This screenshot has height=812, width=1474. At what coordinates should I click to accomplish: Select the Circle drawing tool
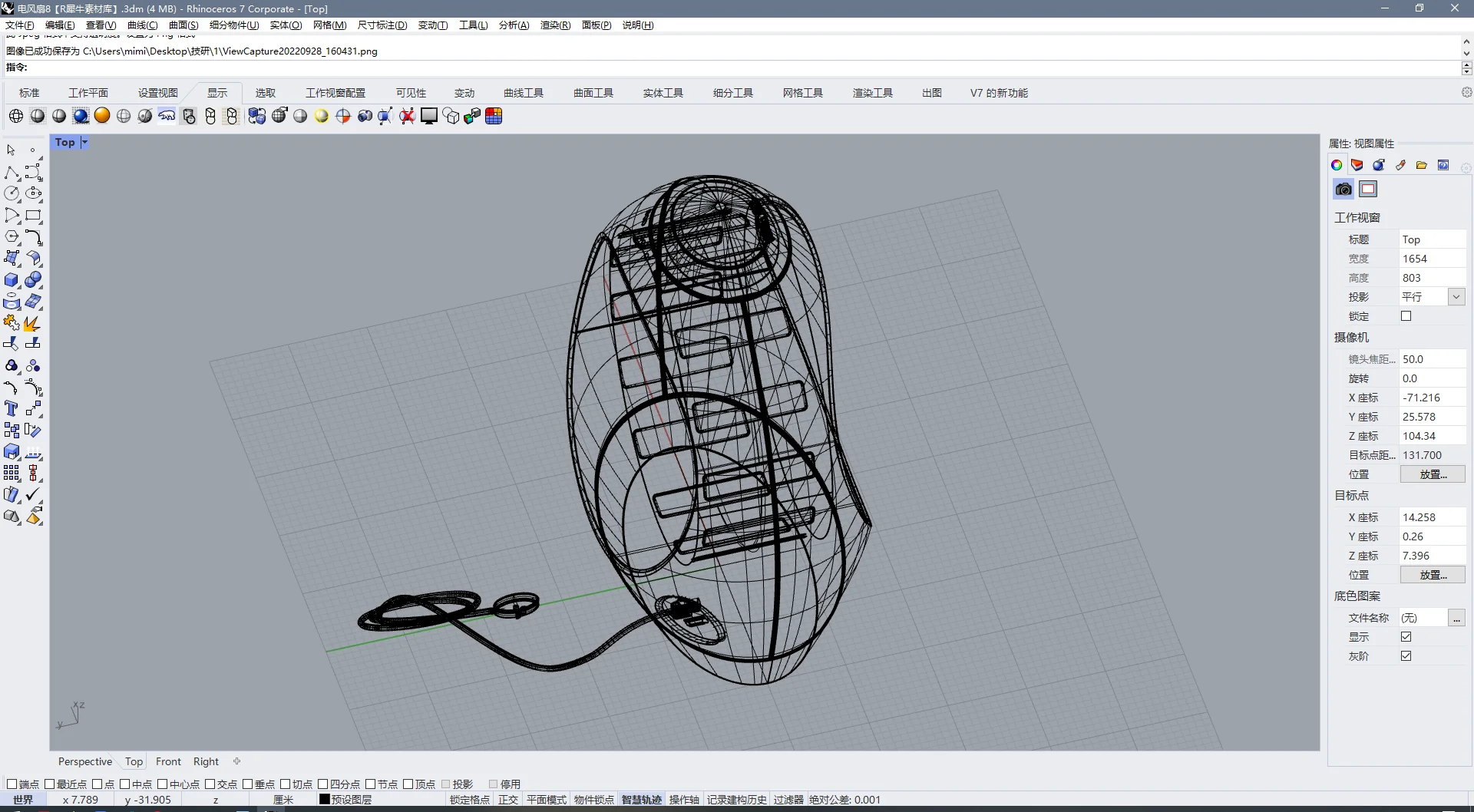point(12,194)
